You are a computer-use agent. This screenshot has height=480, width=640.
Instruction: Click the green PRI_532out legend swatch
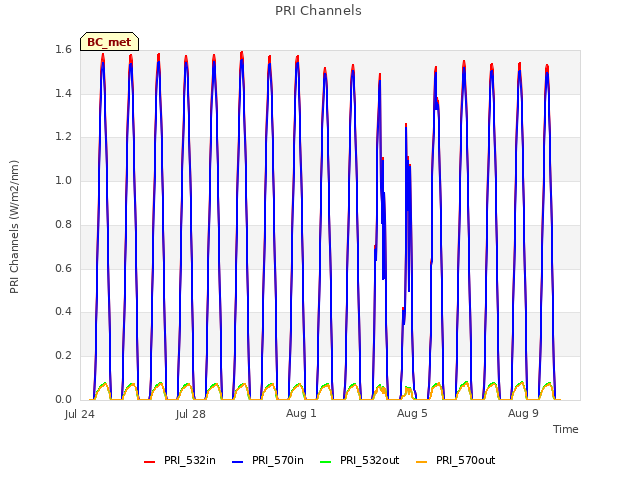(x=326, y=462)
